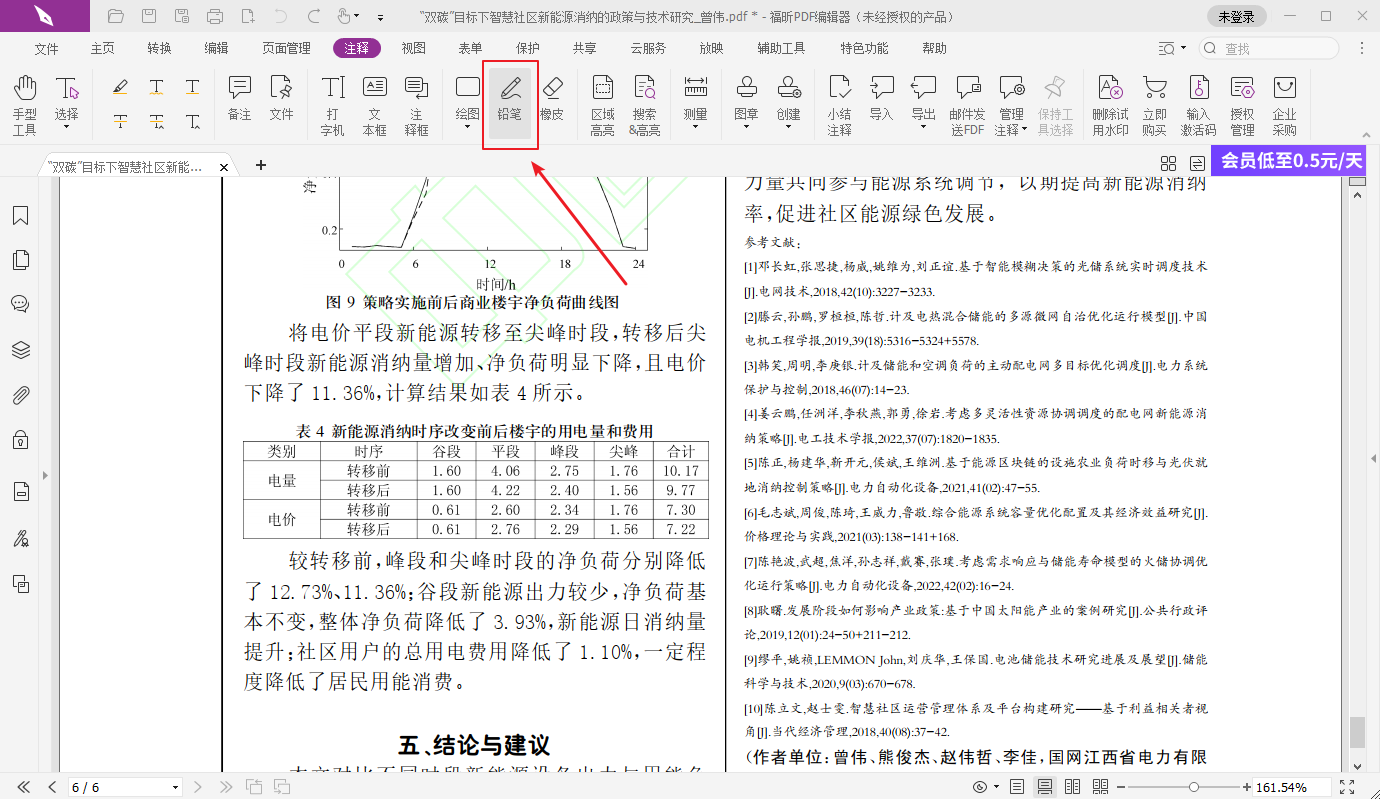Open the attachments paperclip panel in sidebar
The width and height of the screenshot is (1380, 799).
[x=20, y=395]
